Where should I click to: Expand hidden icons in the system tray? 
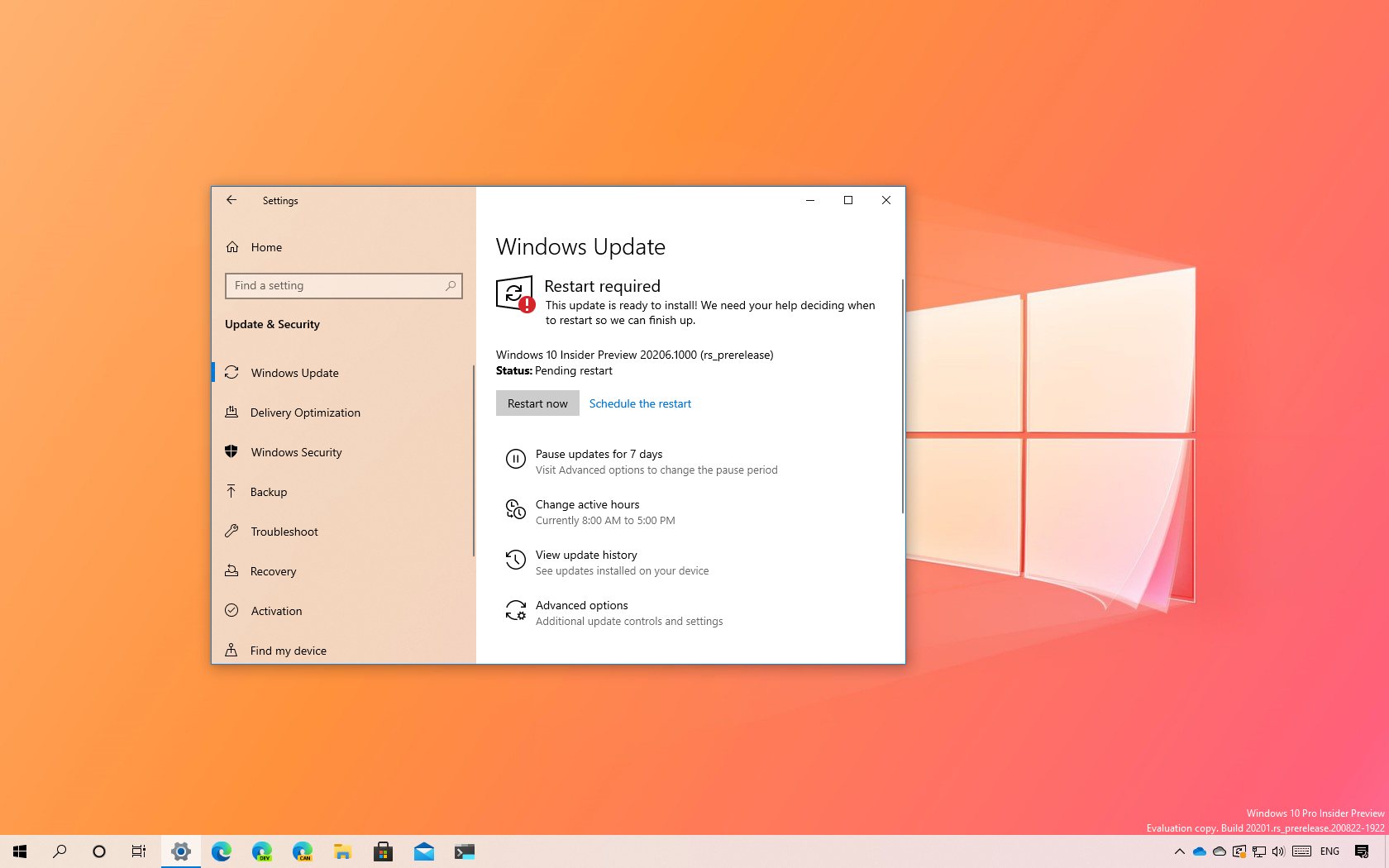pyautogui.click(x=1180, y=851)
